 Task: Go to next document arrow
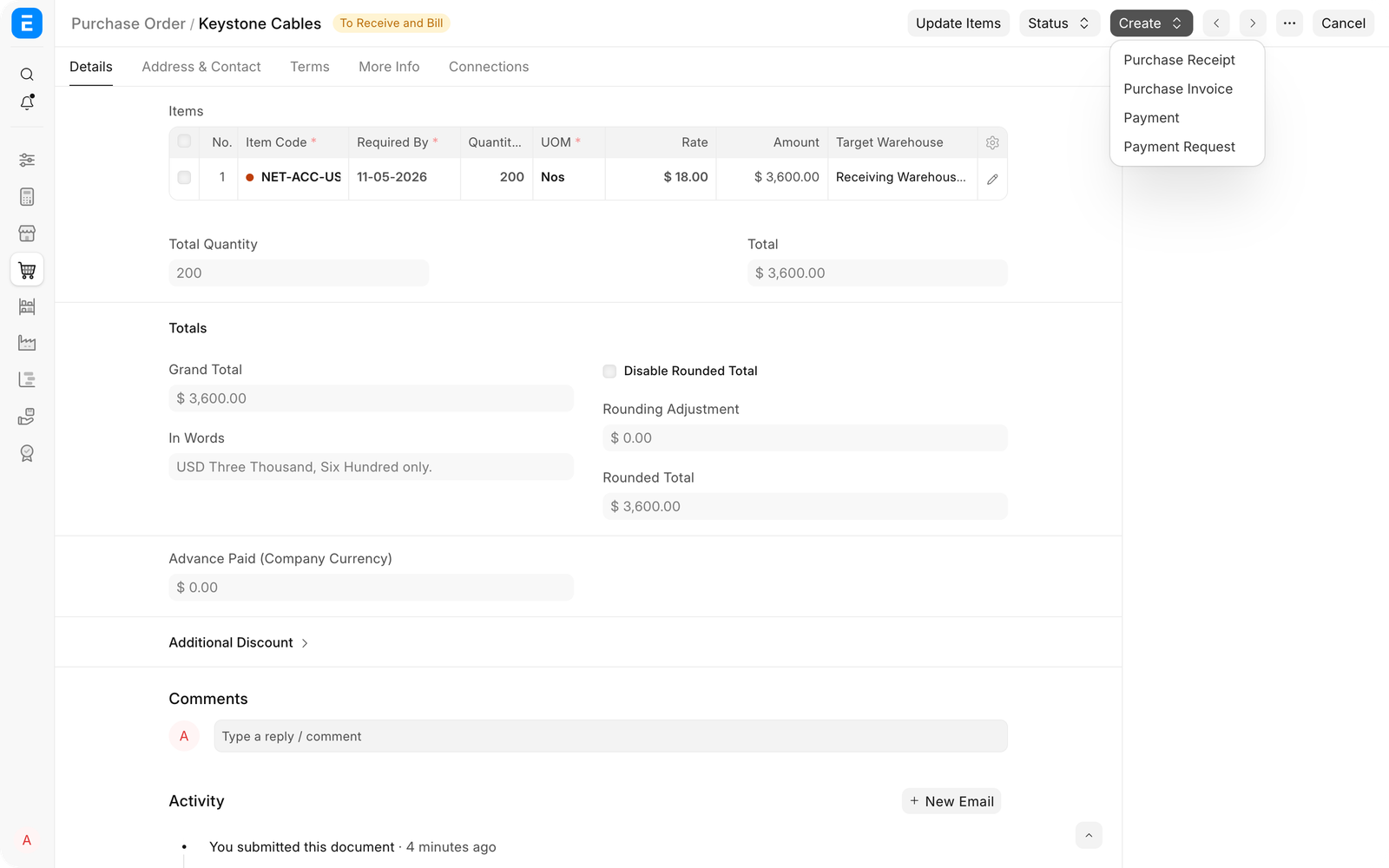coord(1253,23)
